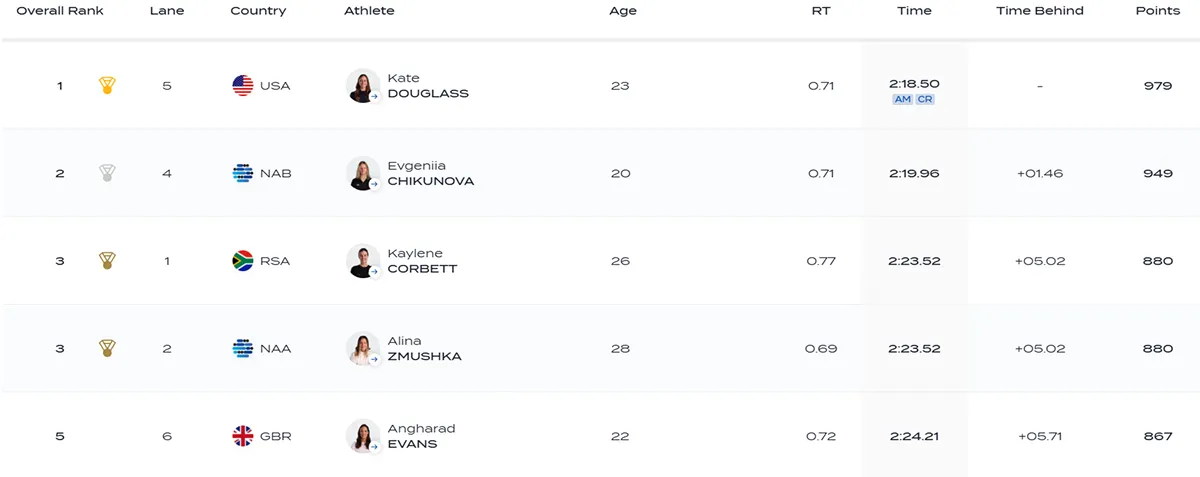Viewport: 1200px width, 477px height.
Task: Sort by the Time column header
Action: click(x=914, y=11)
